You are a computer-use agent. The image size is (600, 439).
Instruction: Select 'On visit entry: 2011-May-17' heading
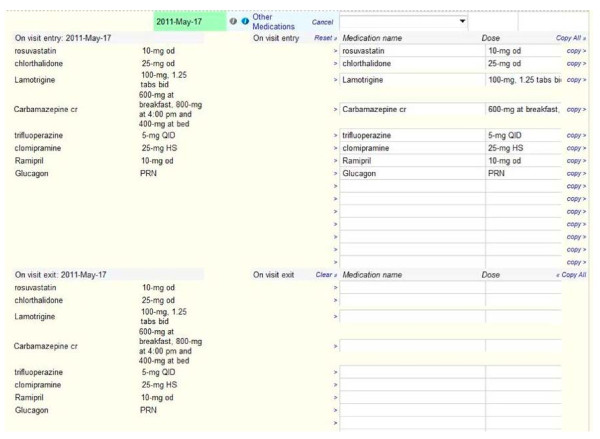63,38
